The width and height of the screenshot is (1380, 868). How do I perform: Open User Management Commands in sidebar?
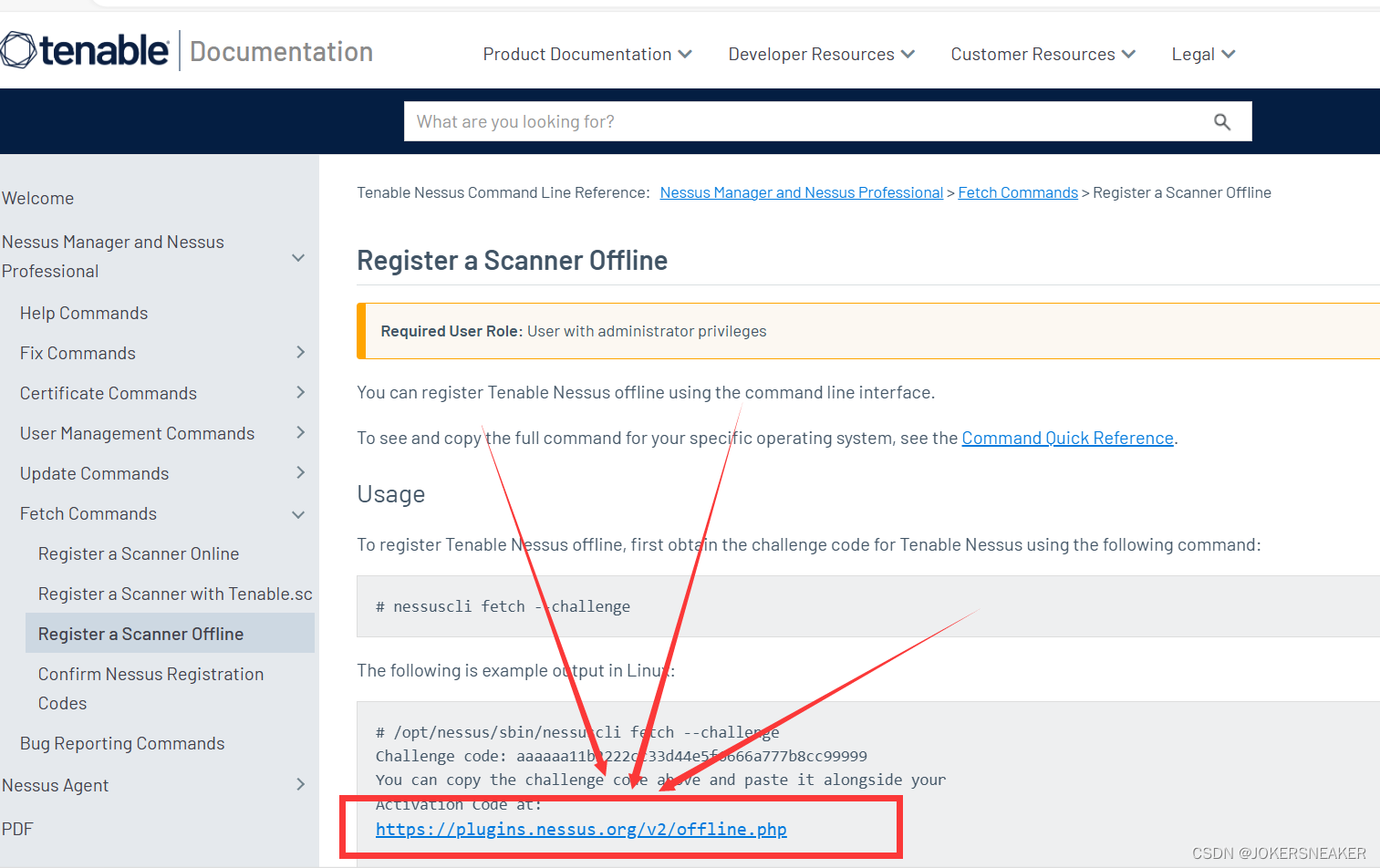pos(137,433)
